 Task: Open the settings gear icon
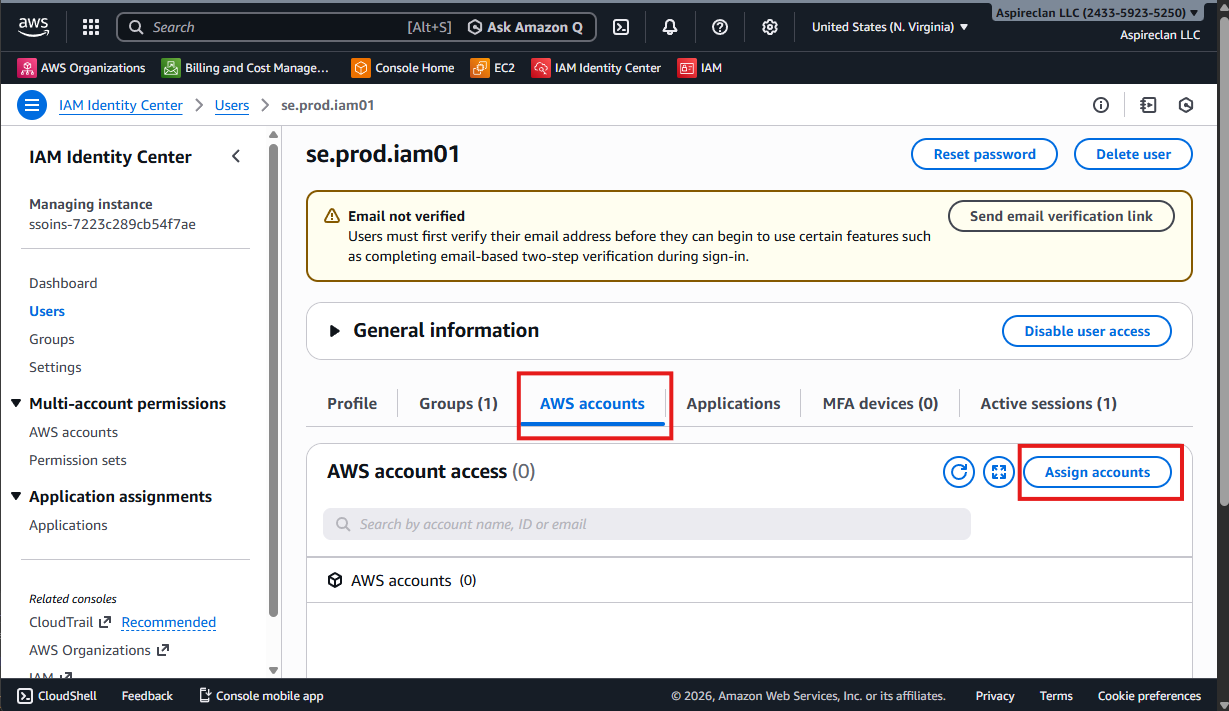click(769, 27)
